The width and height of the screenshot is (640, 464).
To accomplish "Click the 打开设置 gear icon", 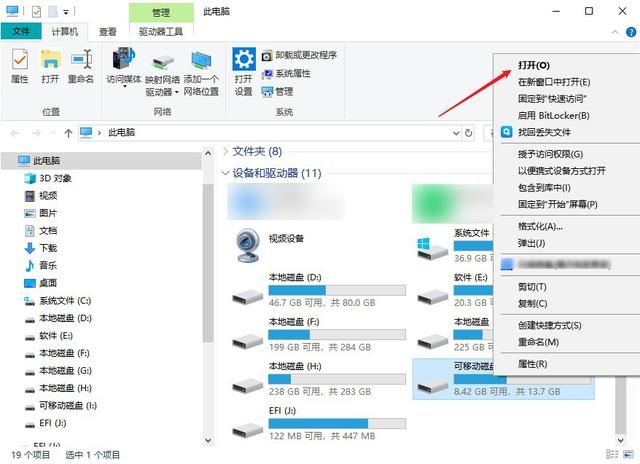I will (244, 59).
